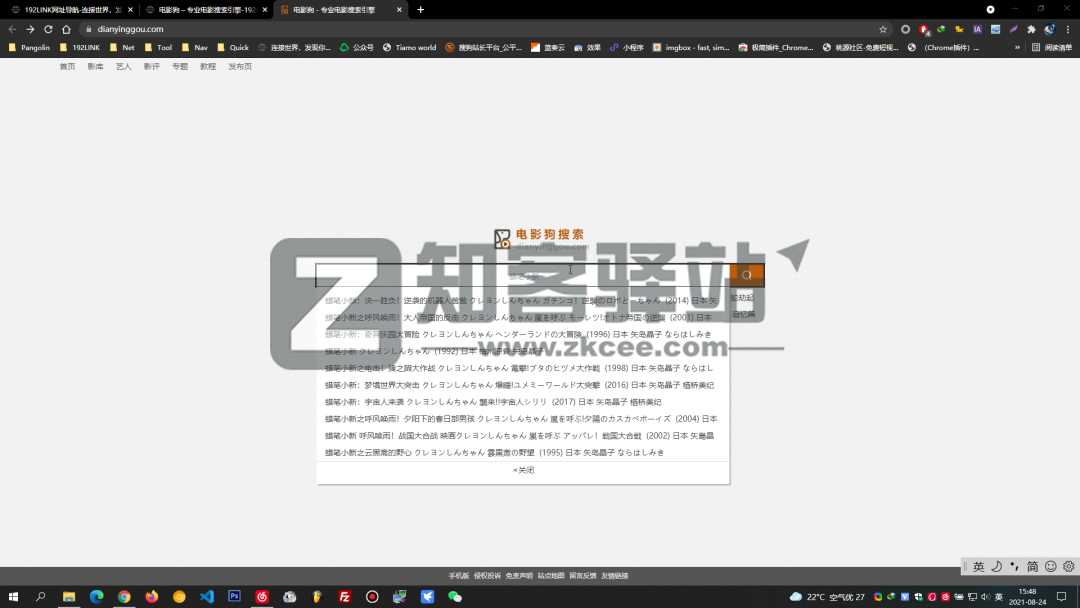Click the 小程序 bookmark icon
This screenshot has width=1080, height=608.
pos(614,47)
